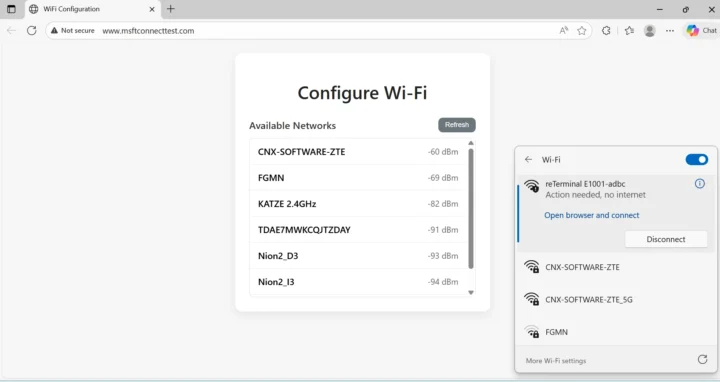Restore down the browser window
Viewport: 720px width, 382px height.
pos(686,9)
